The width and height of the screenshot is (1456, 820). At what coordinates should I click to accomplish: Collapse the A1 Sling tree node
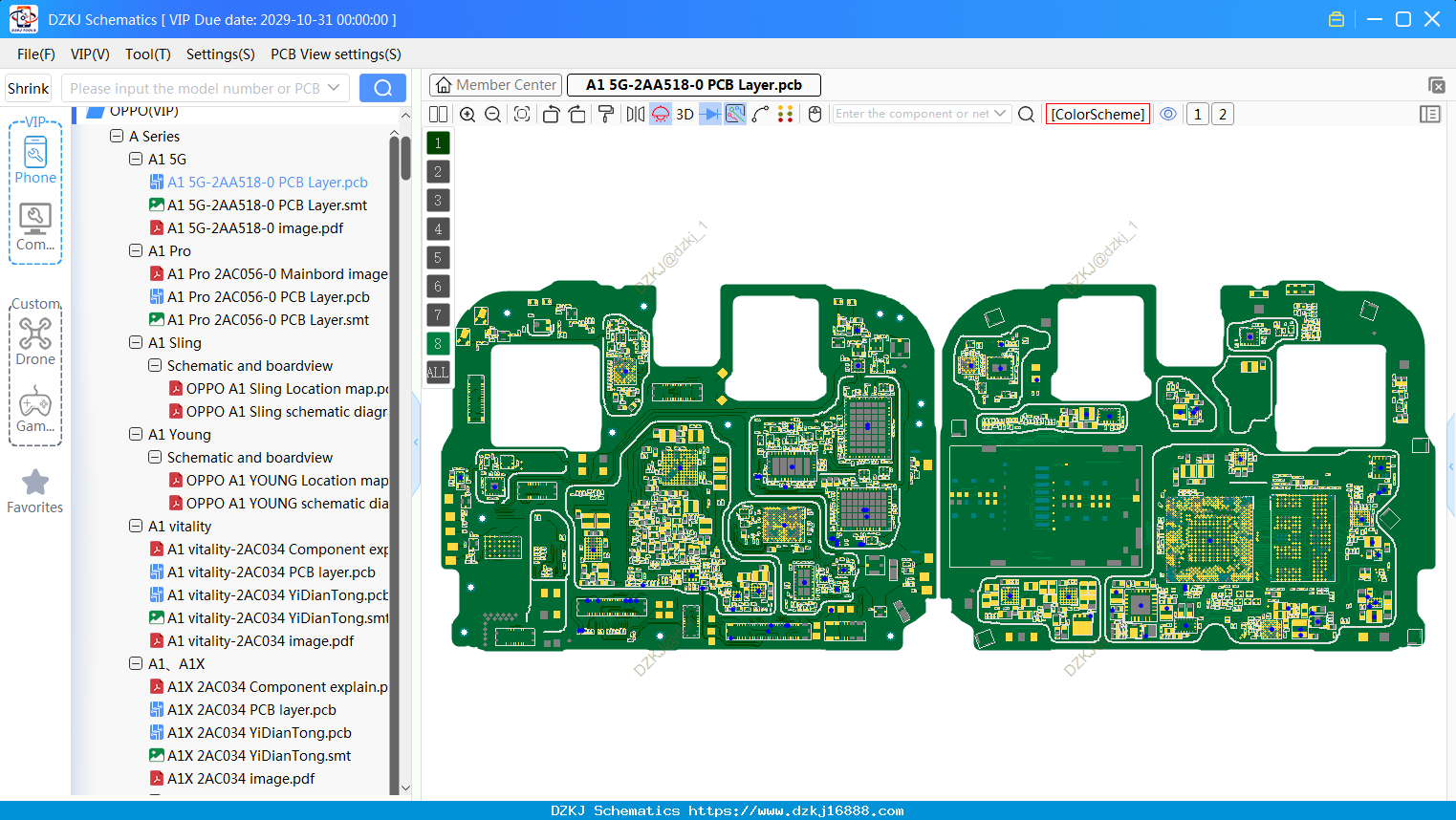(136, 343)
